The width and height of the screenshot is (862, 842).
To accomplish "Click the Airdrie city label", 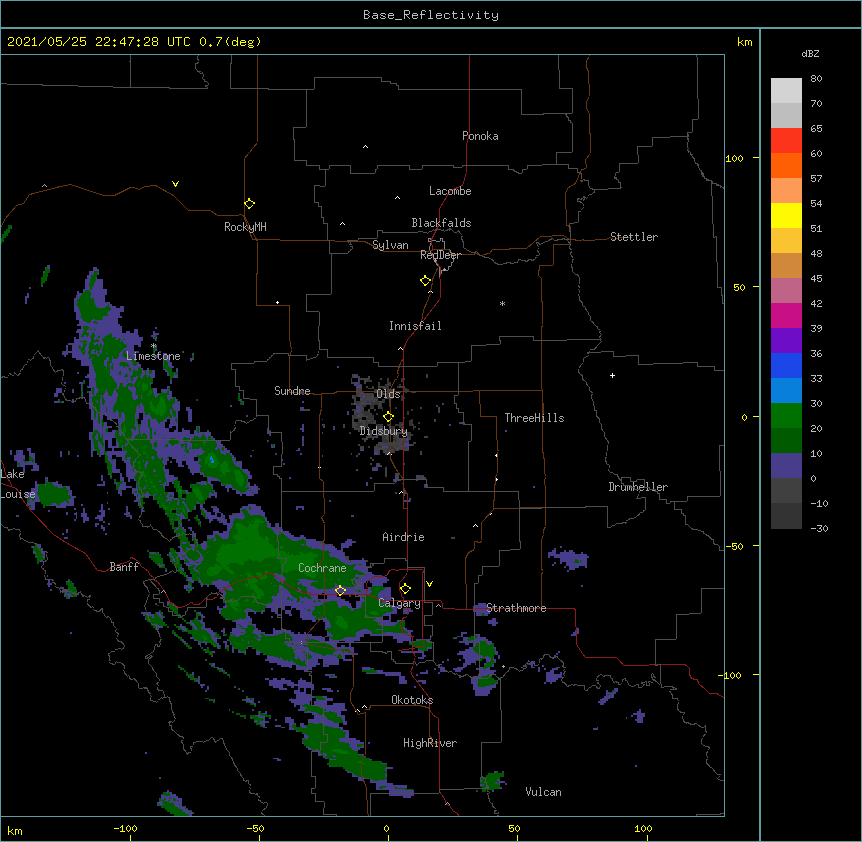I will coord(403,537).
